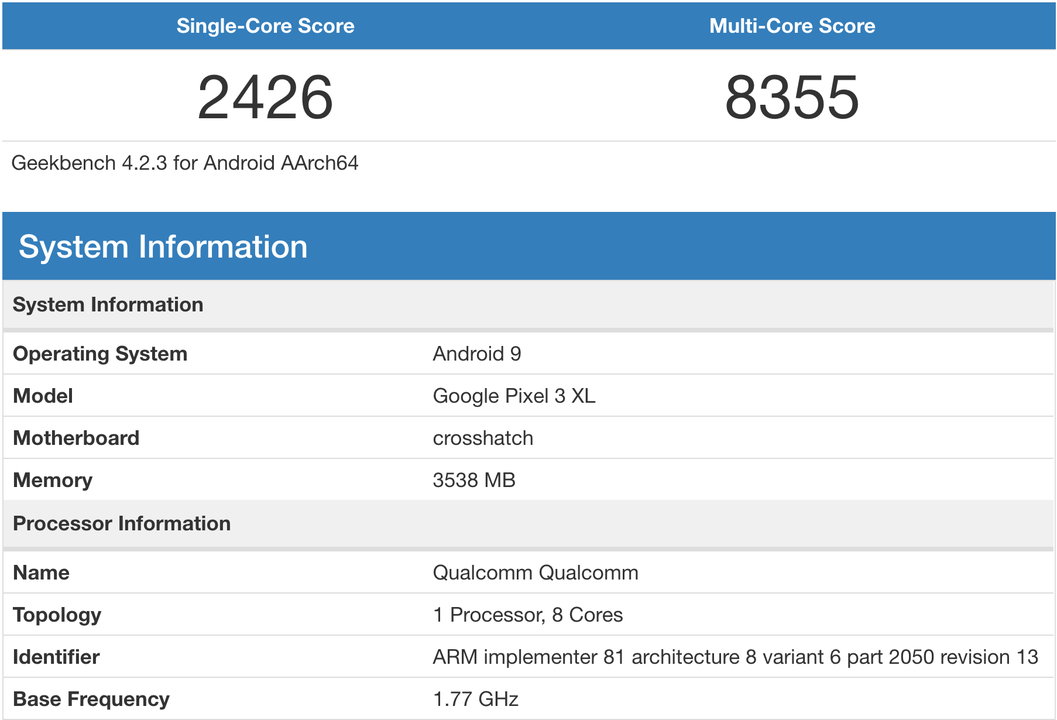Select the Qualcomm Qualcomm processor name
This screenshot has width=1057, height=720.
535,573
